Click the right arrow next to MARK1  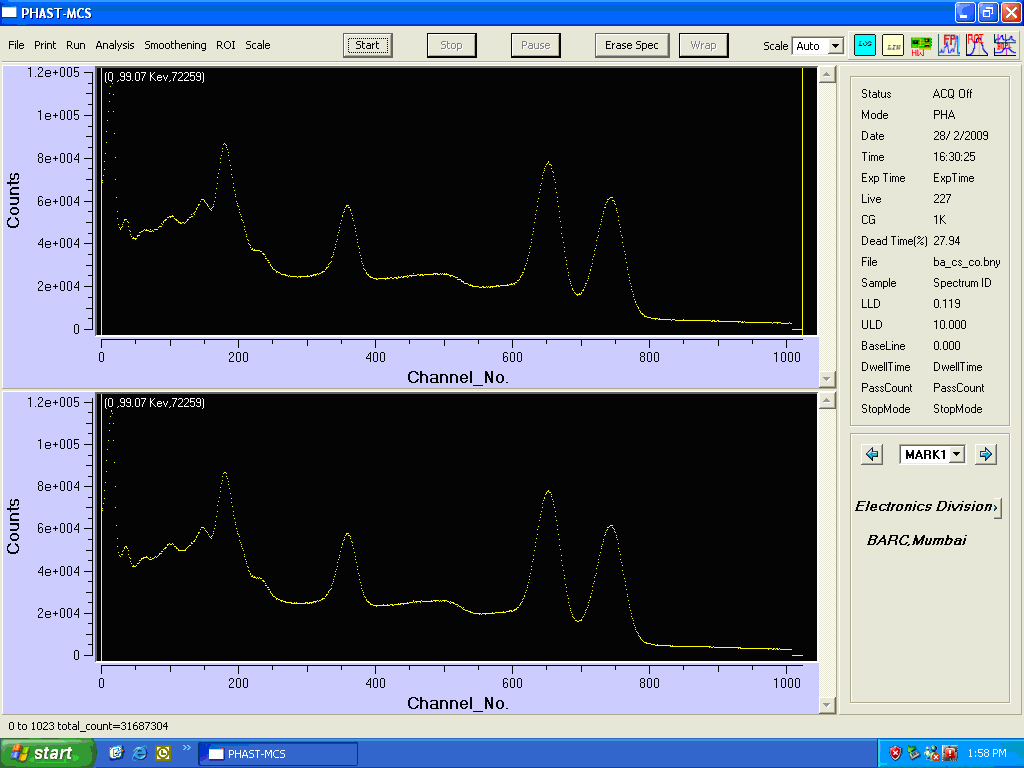click(x=986, y=454)
